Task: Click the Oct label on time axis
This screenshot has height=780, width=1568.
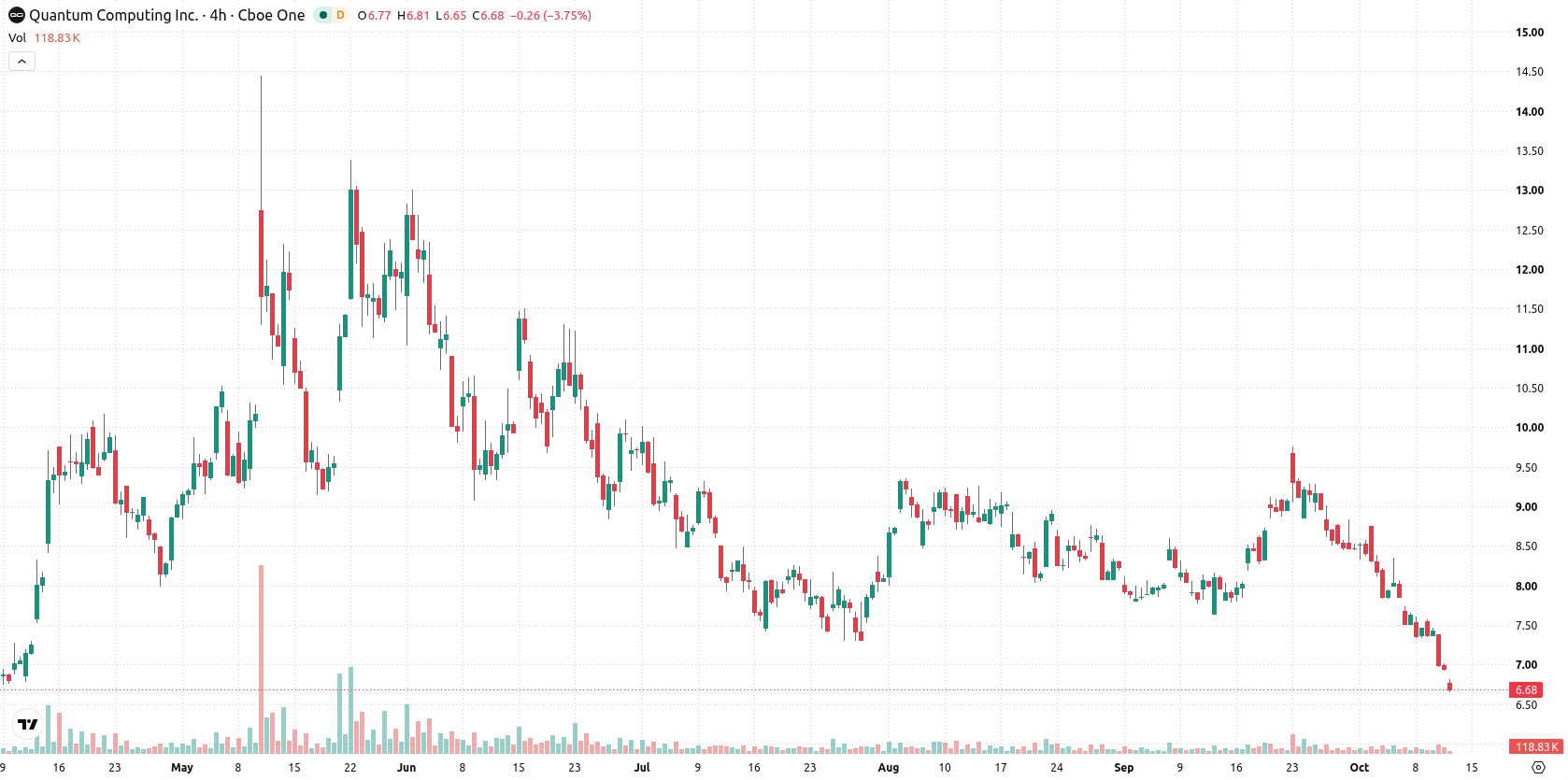Action: tap(1360, 768)
